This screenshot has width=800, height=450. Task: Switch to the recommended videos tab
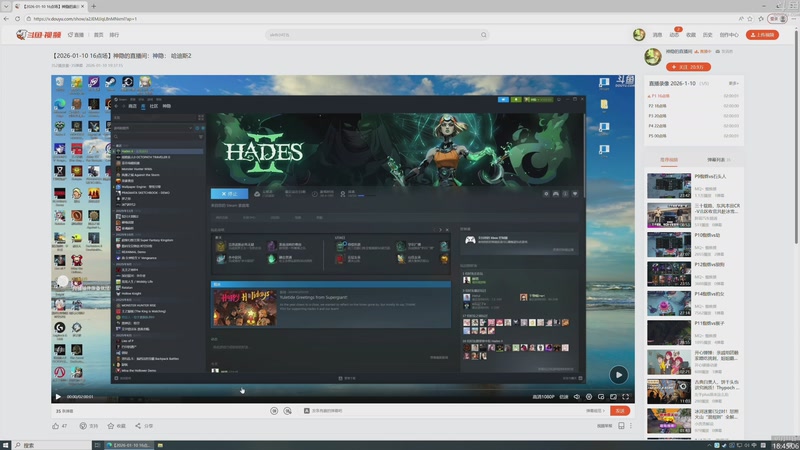coord(669,160)
